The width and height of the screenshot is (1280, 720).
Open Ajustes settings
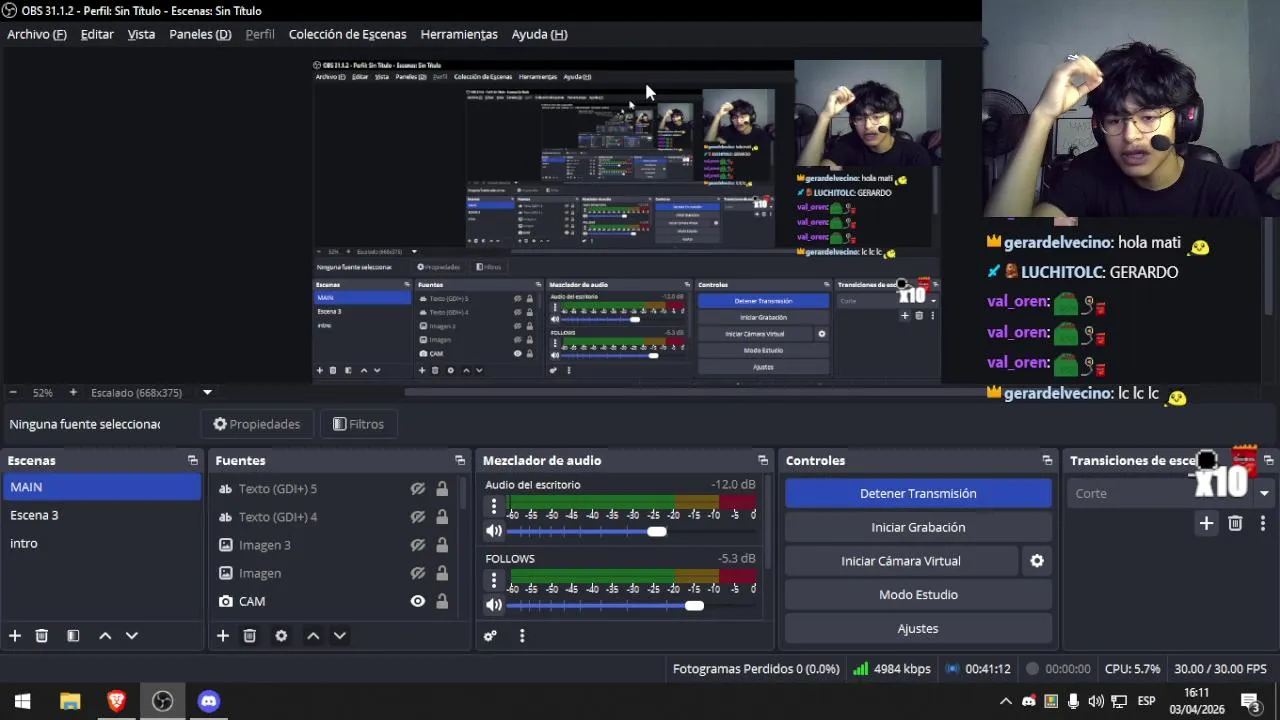click(918, 629)
